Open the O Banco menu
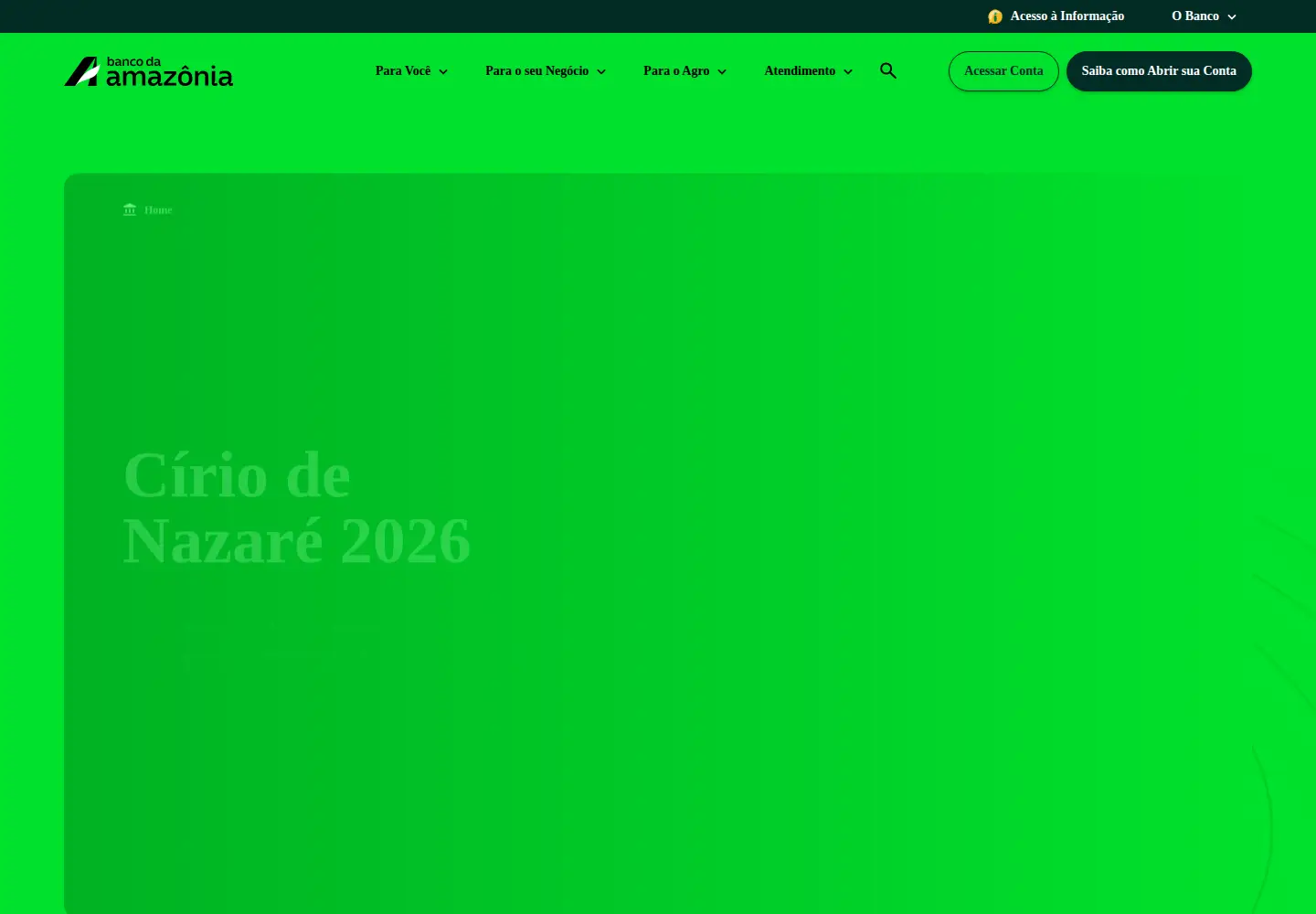Screen dimensions: 1316x914 (x=1195, y=16)
